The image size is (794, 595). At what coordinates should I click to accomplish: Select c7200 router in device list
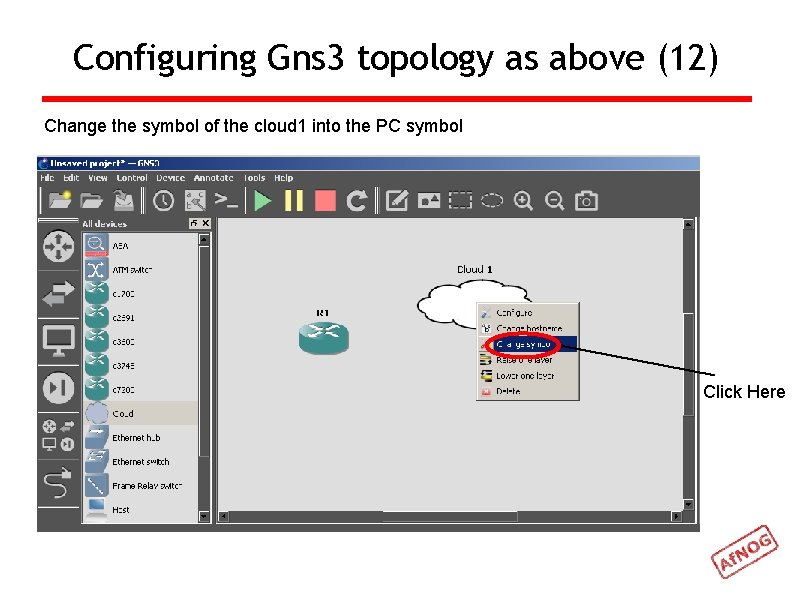coord(140,390)
